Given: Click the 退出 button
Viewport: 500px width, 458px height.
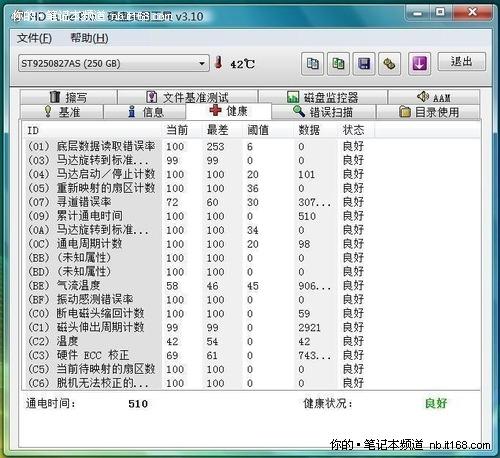Looking at the screenshot, I should click(462, 61).
